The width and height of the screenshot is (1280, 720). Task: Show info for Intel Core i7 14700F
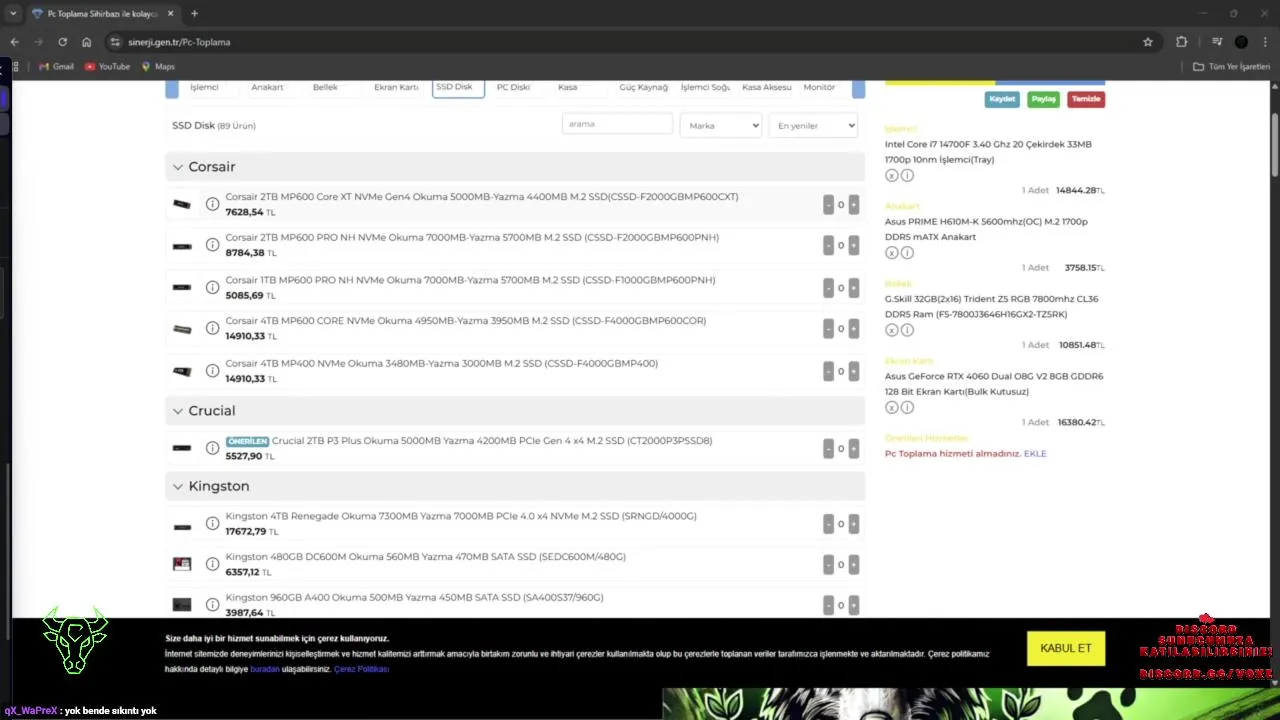point(907,175)
